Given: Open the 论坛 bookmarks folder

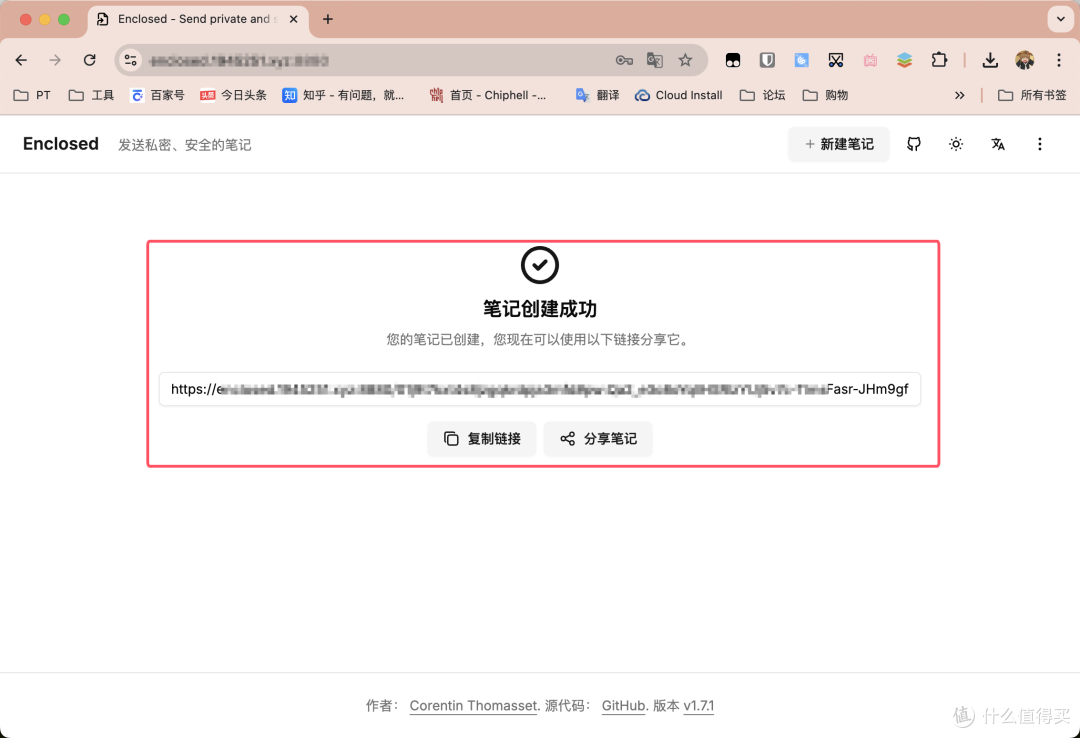Looking at the screenshot, I should click(x=762, y=95).
